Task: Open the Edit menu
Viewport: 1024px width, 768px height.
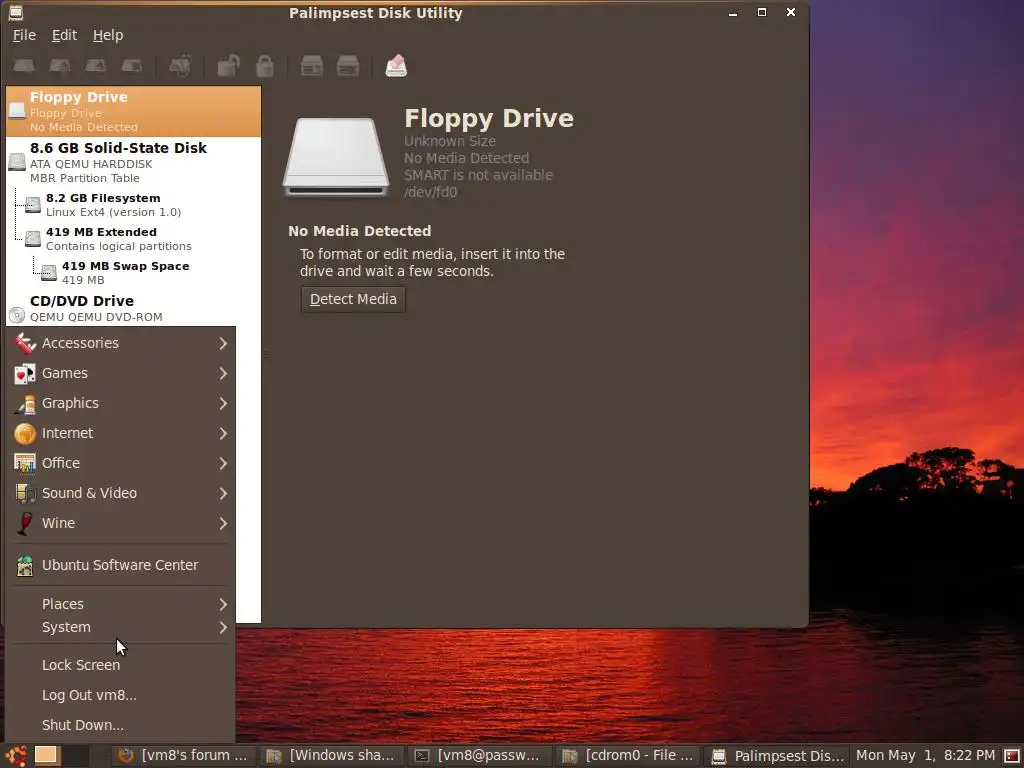Action: click(65, 35)
